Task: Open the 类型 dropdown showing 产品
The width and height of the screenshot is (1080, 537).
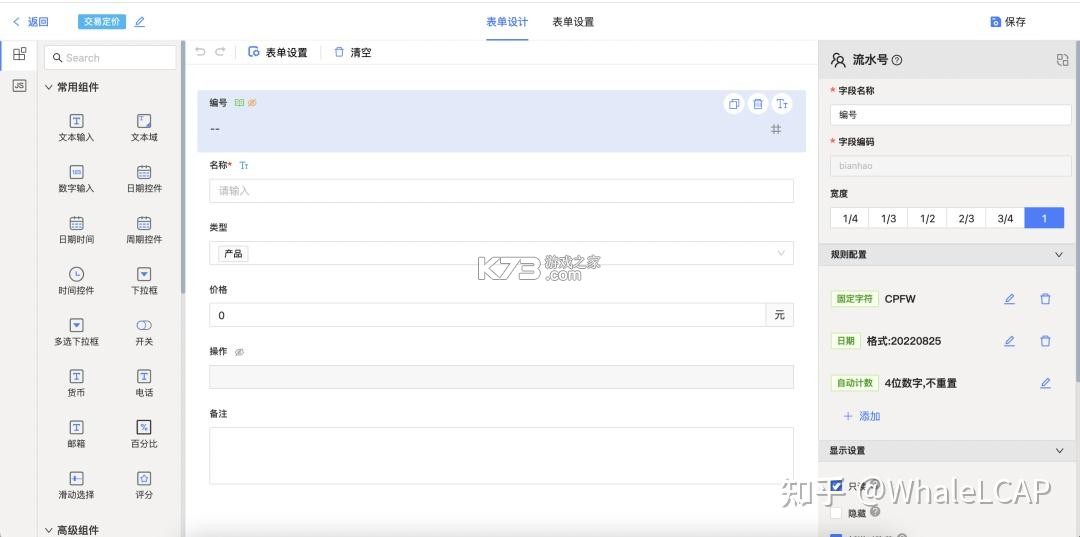Action: click(x=501, y=253)
